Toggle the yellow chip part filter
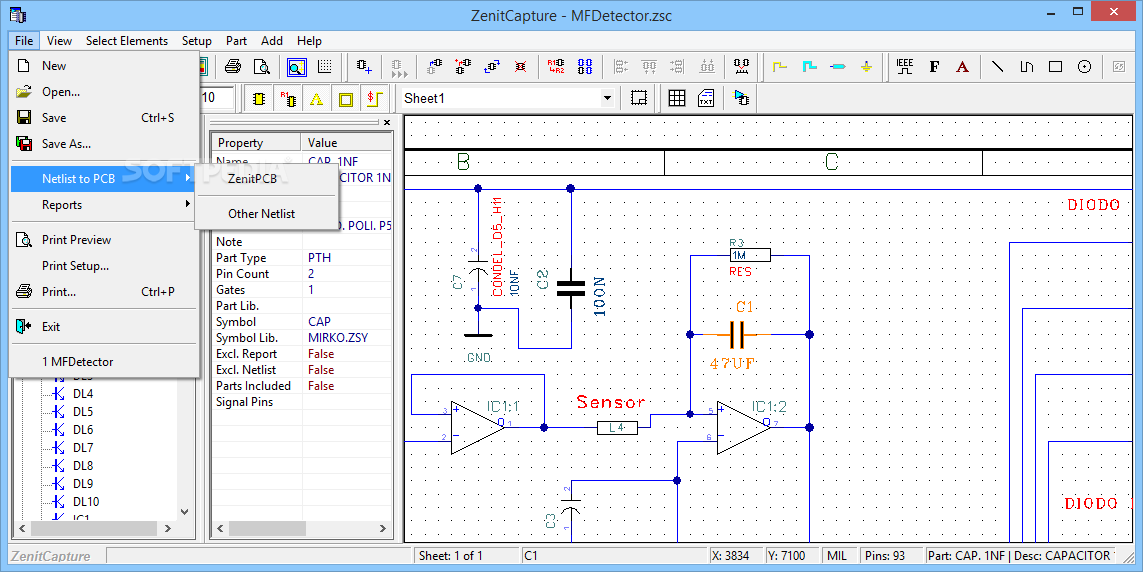Viewport: 1143px width, 572px height. (x=259, y=98)
